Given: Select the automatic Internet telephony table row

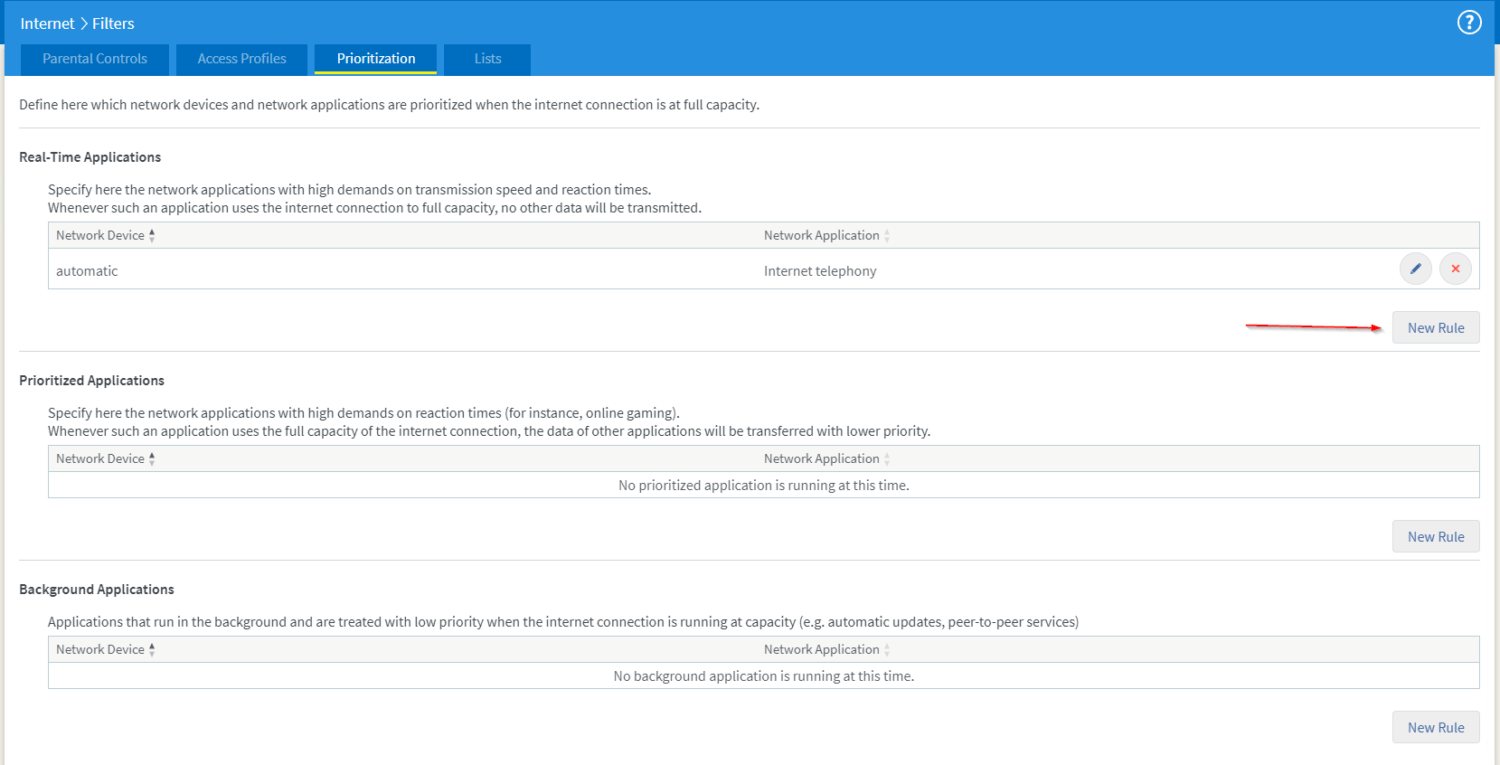Looking at the screenshot, I should pyautogui.click(x=600, y=270).
